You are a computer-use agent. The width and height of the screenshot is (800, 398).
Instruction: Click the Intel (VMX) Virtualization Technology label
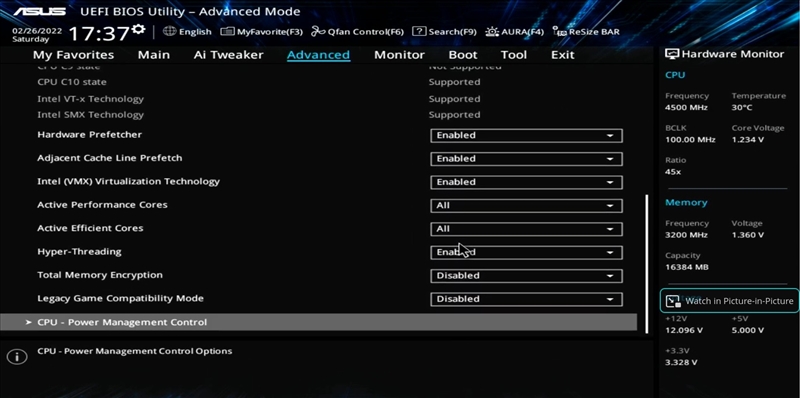pos(129,182)
